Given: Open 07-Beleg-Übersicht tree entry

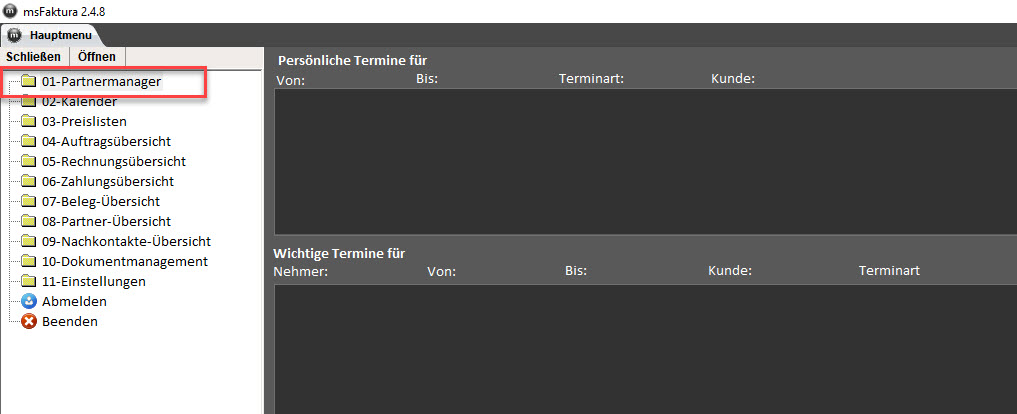Looking at the screenshot, I should [101, 202].
